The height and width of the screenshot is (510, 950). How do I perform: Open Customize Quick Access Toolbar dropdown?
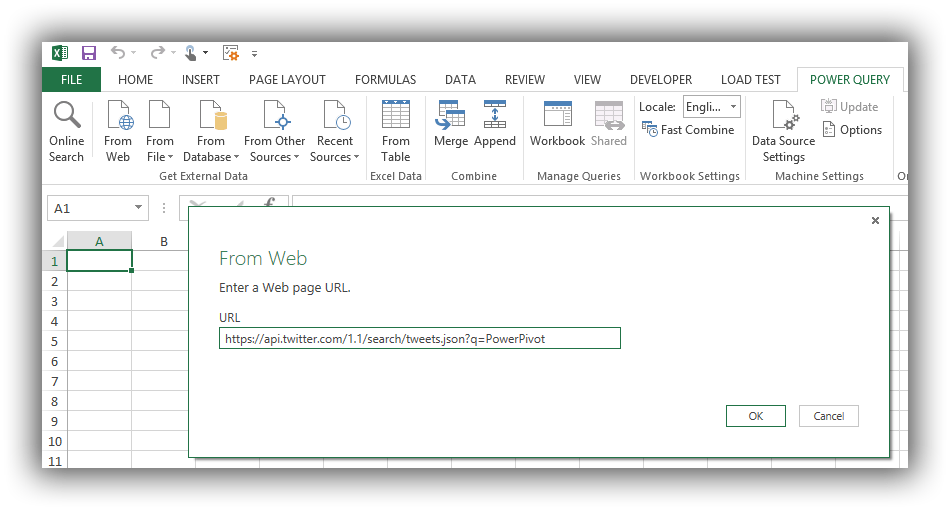[x=254, y=54]
